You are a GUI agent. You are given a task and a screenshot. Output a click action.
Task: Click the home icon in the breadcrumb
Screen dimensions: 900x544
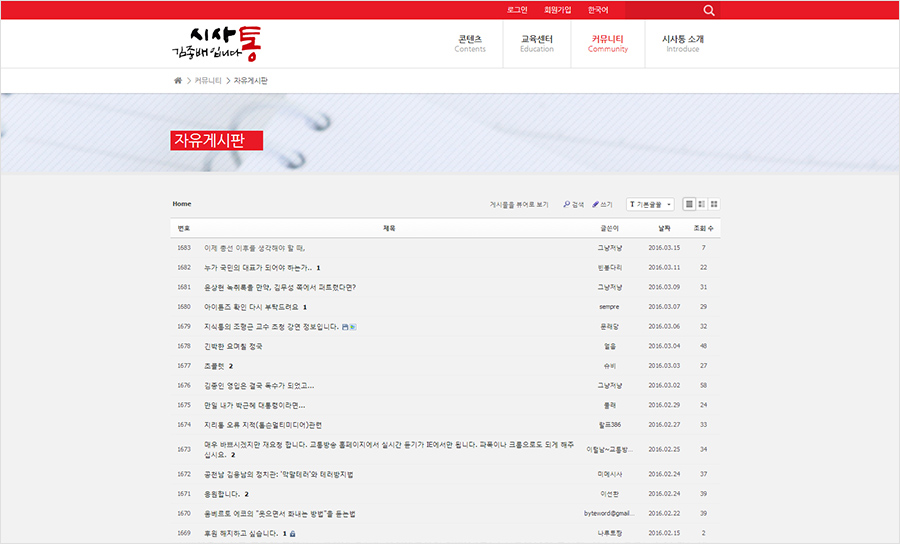click(x=178, y=80)
